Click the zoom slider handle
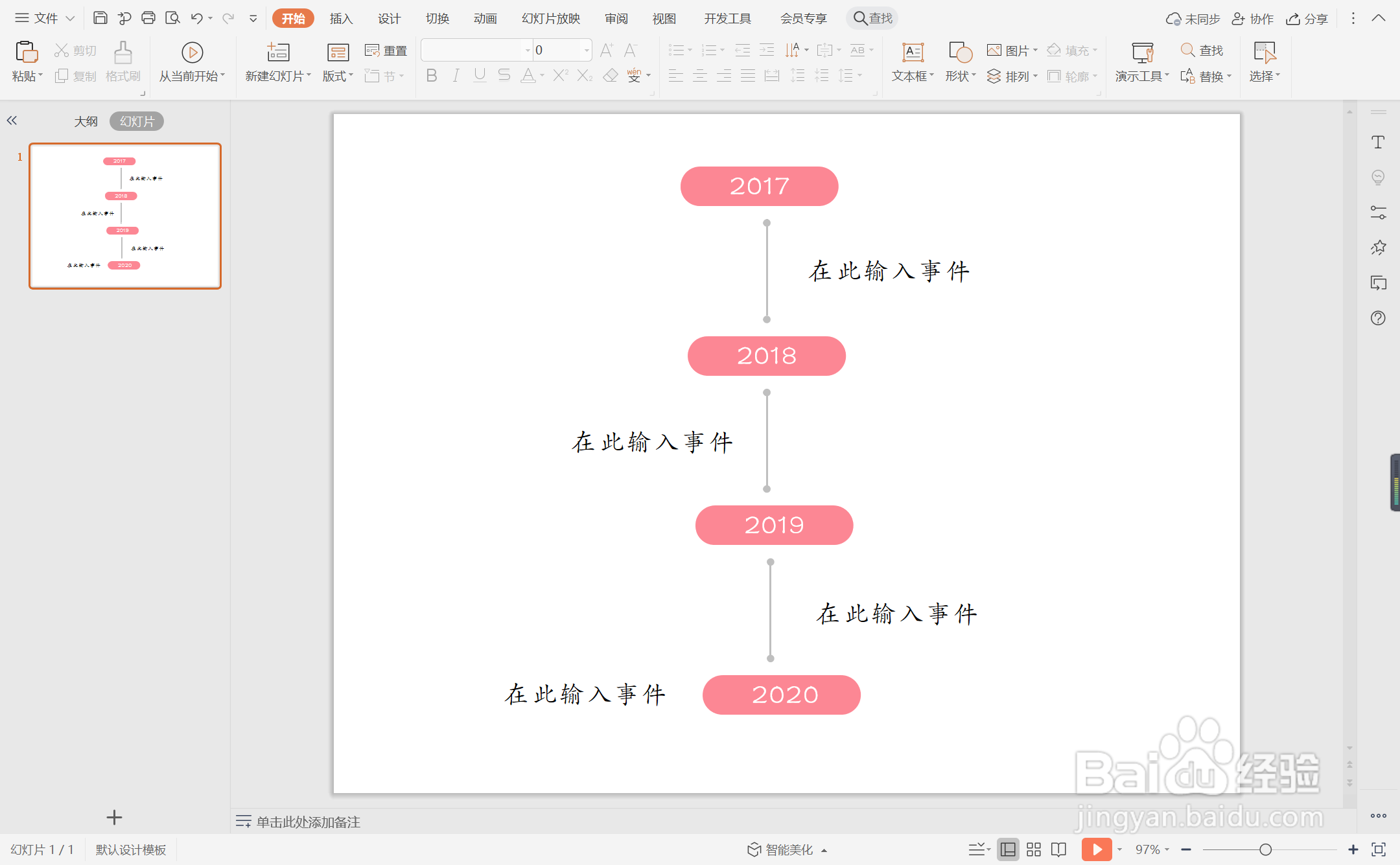 [x=1265, y=849]
